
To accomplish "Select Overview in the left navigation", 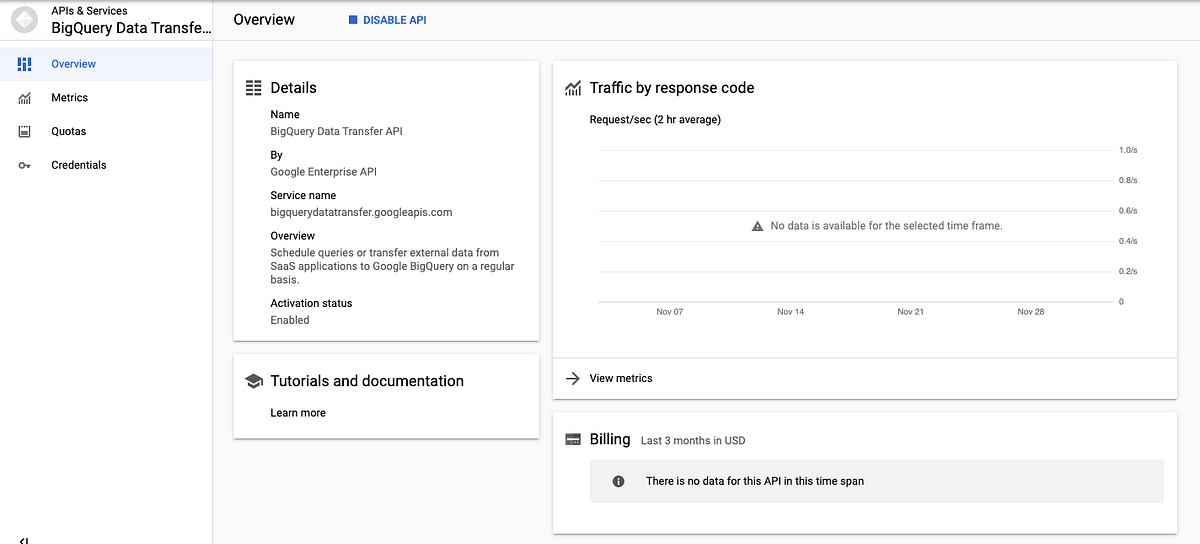I will (x=106, y=64).
